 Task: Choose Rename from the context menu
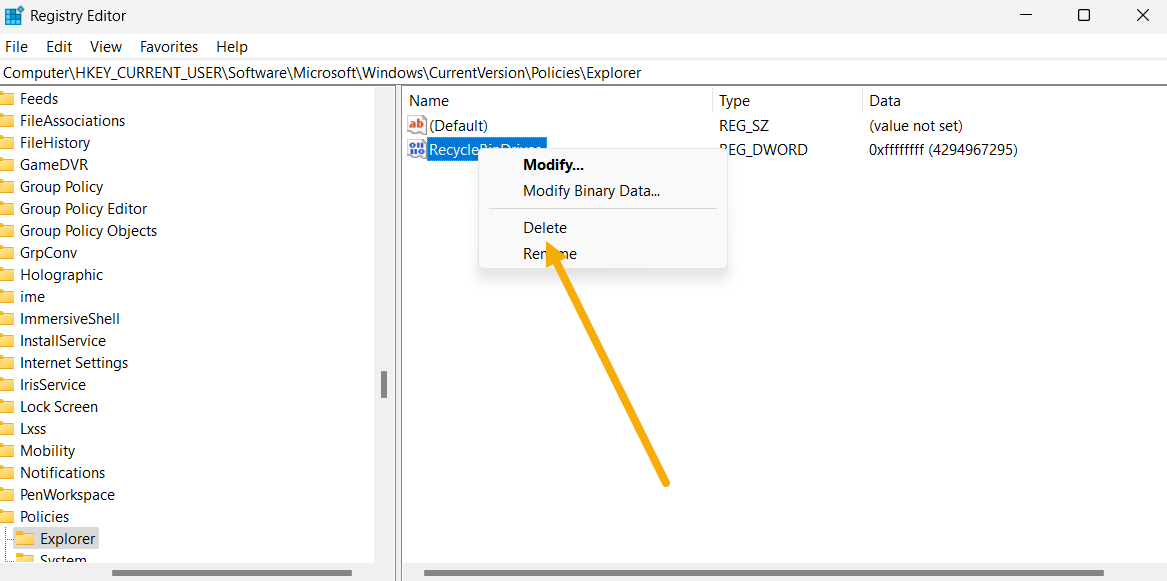[x=549, y=253]
